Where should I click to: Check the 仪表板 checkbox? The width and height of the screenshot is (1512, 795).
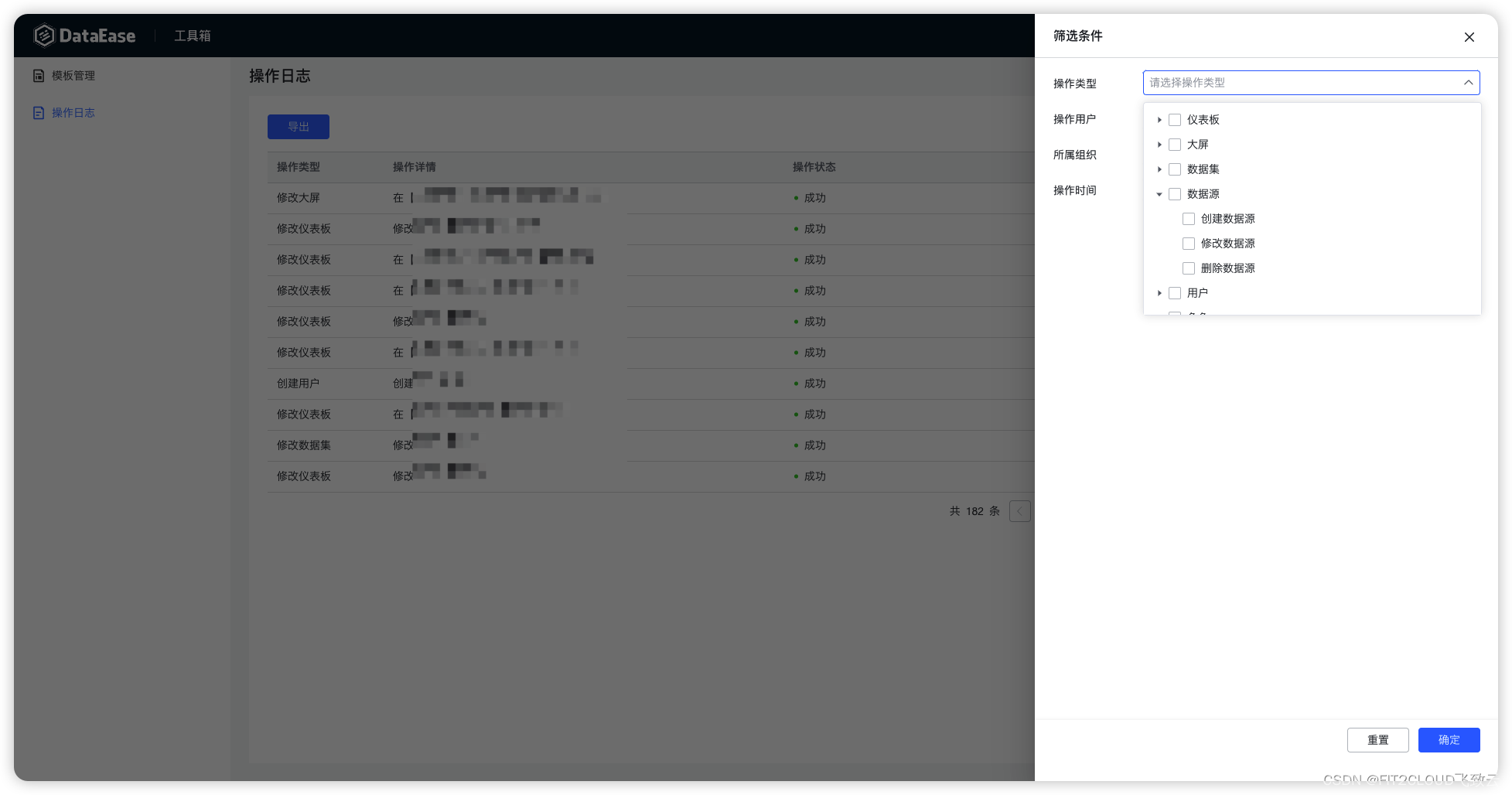pos(1175,120)
